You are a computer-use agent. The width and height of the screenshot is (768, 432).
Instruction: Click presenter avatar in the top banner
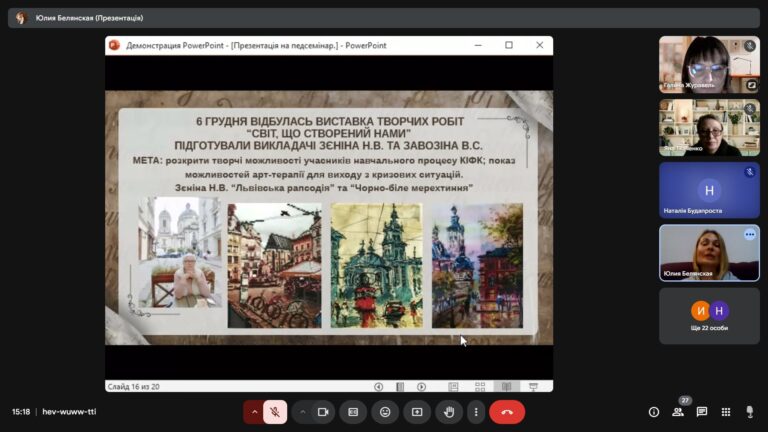tap(21, 18)
